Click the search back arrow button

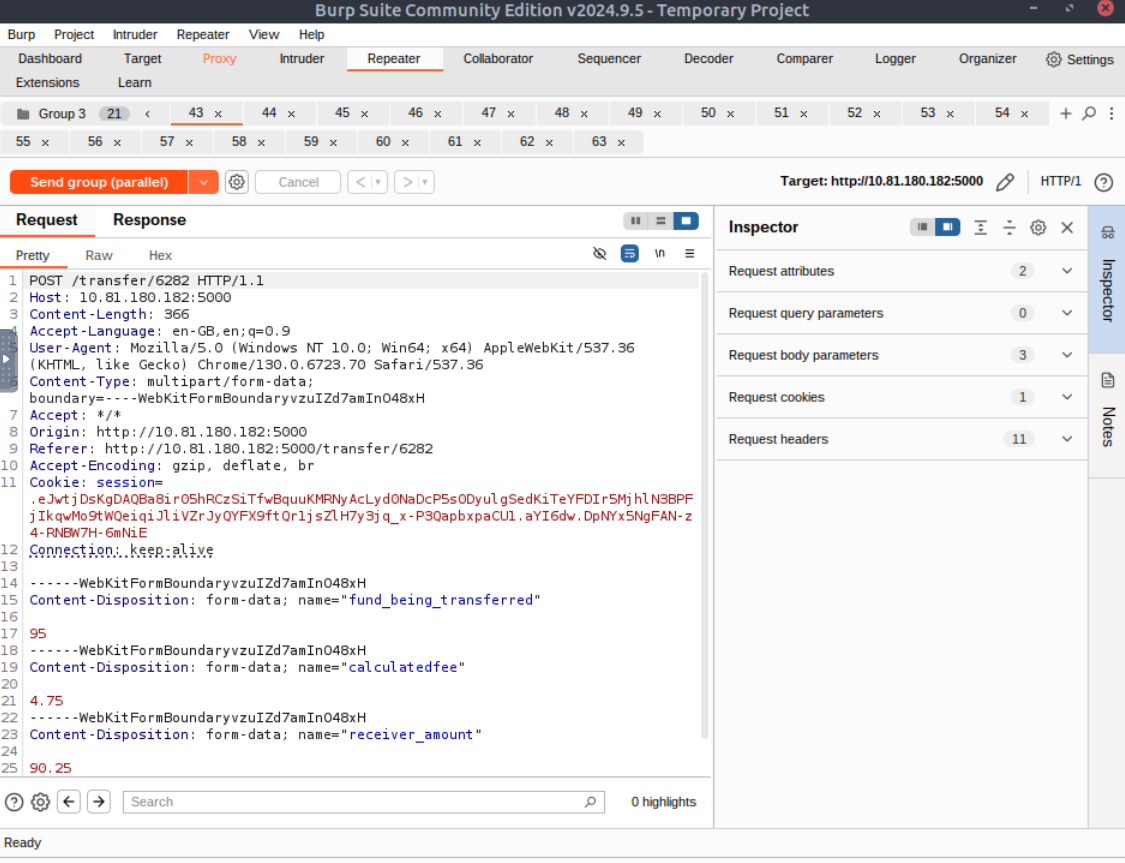point(69,801)
